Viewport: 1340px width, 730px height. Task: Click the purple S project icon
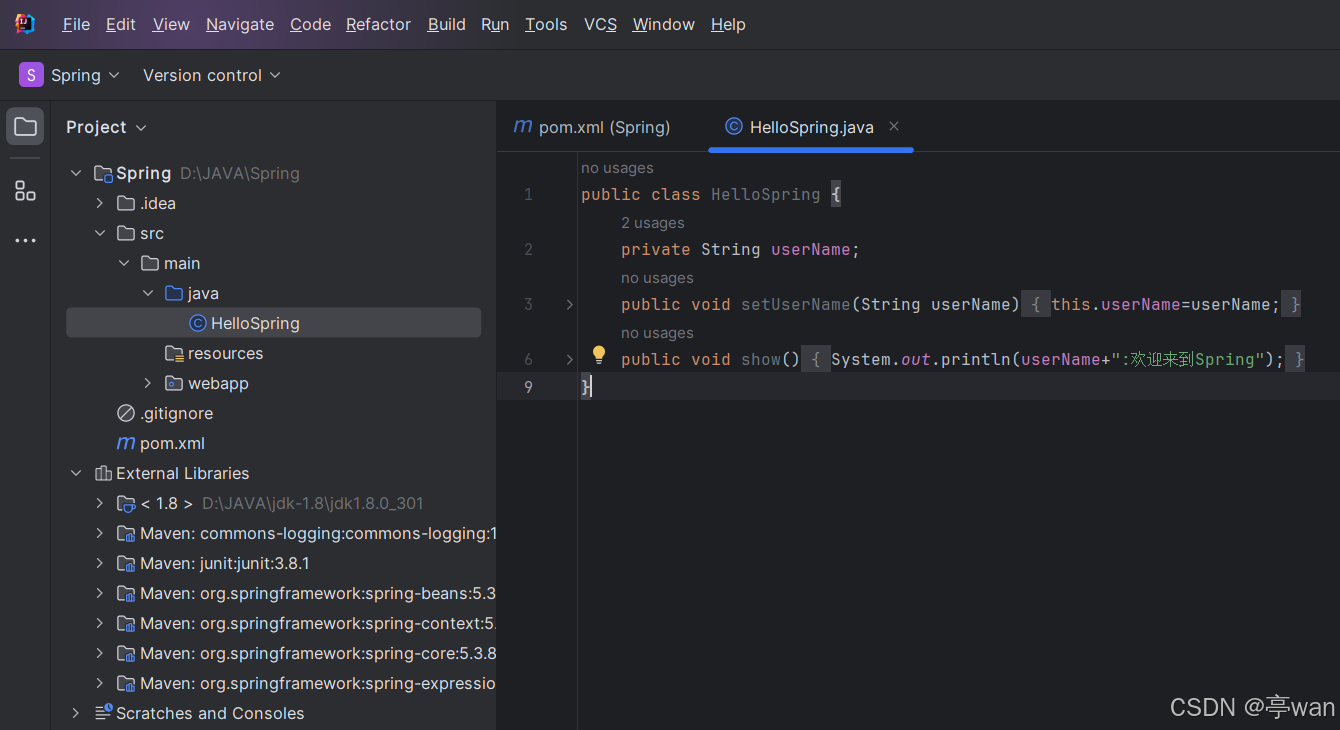(31, 75)
